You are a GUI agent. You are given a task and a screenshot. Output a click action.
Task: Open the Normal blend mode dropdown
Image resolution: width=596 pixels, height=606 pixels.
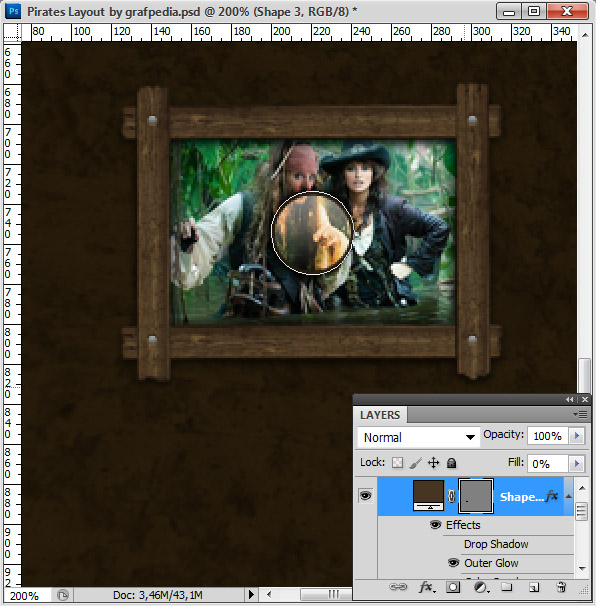419,437
